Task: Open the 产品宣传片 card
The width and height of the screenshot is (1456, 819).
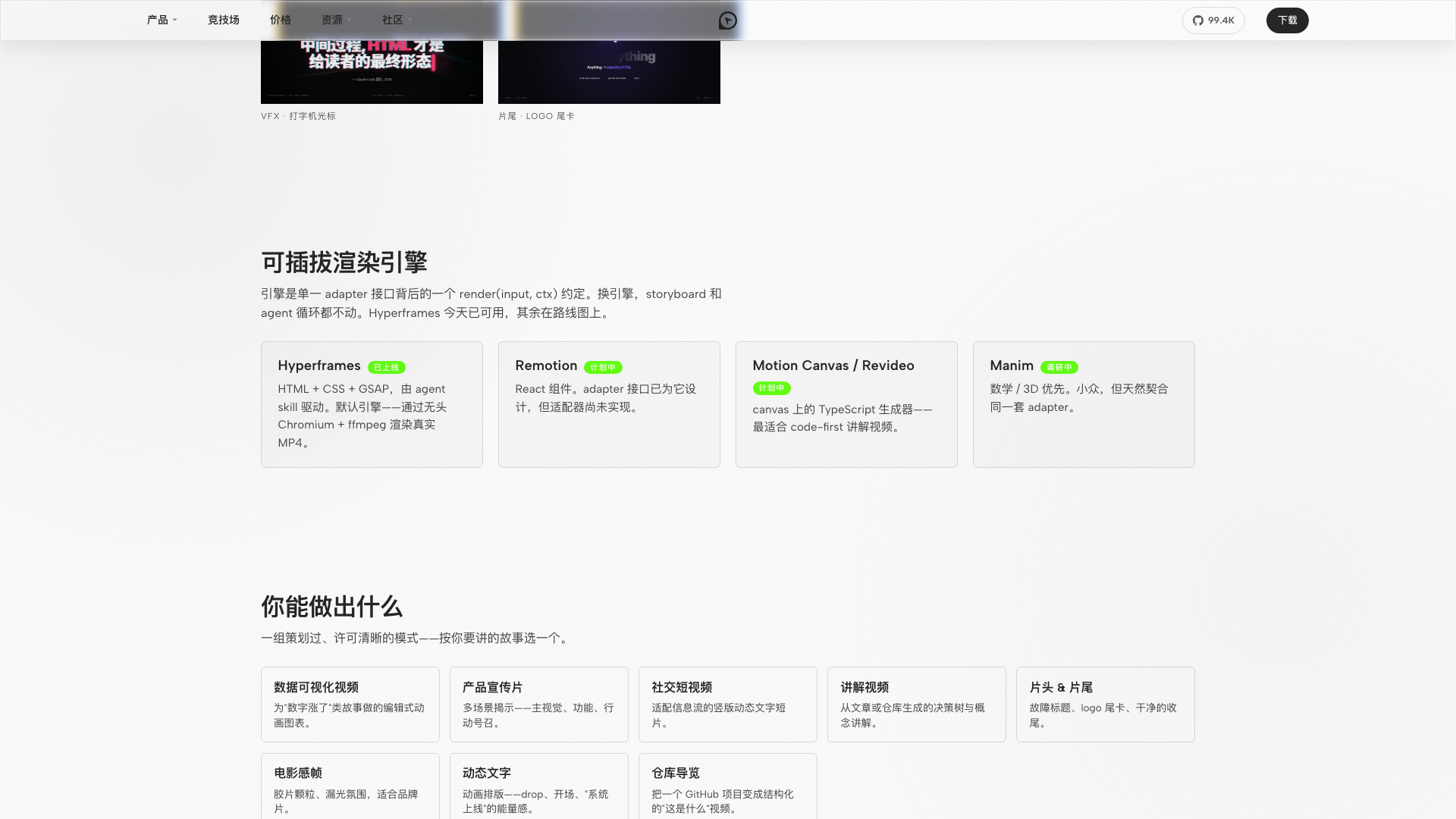Action: pyautogui.click(x=539, y=704)
